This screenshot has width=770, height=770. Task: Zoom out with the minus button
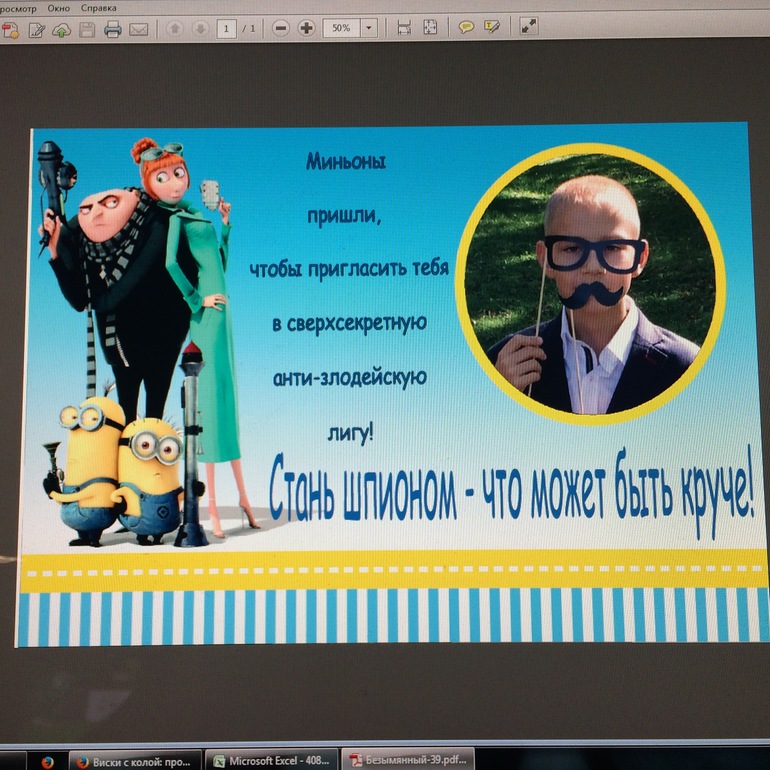point(280,28)
